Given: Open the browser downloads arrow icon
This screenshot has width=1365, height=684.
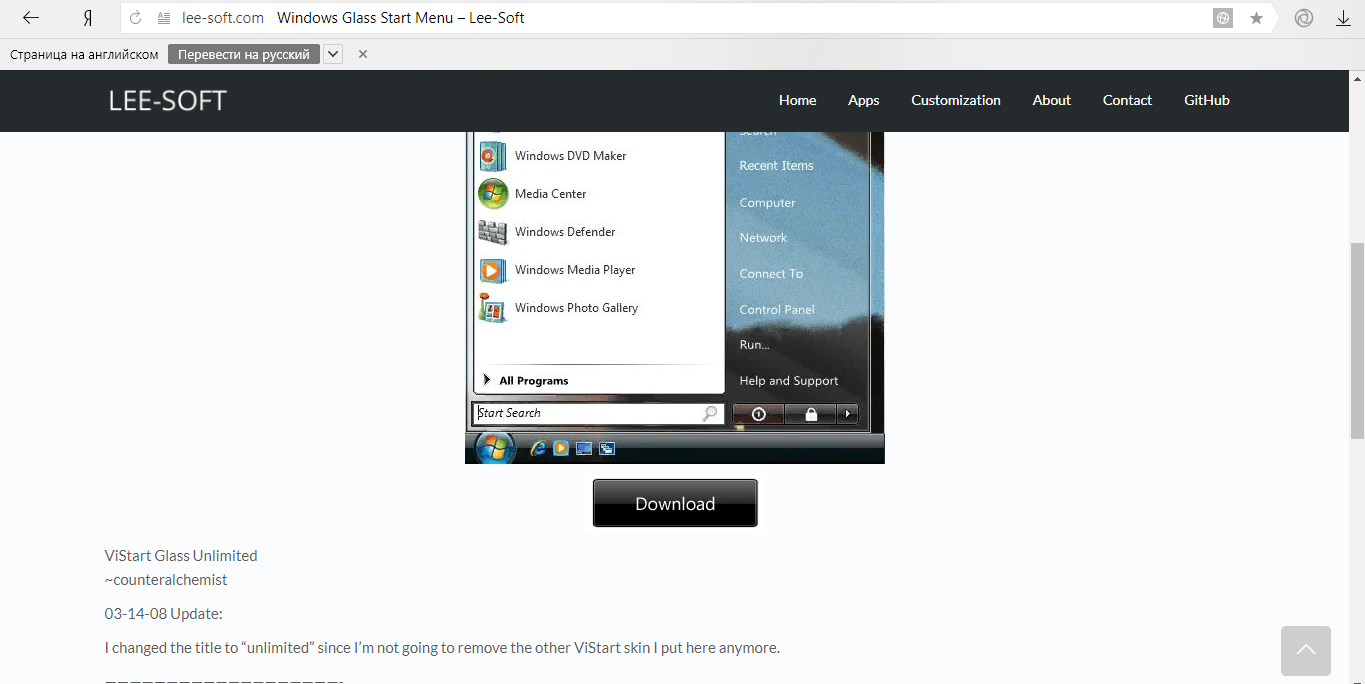Looking at the screenshot, I should coord(1344,18).
